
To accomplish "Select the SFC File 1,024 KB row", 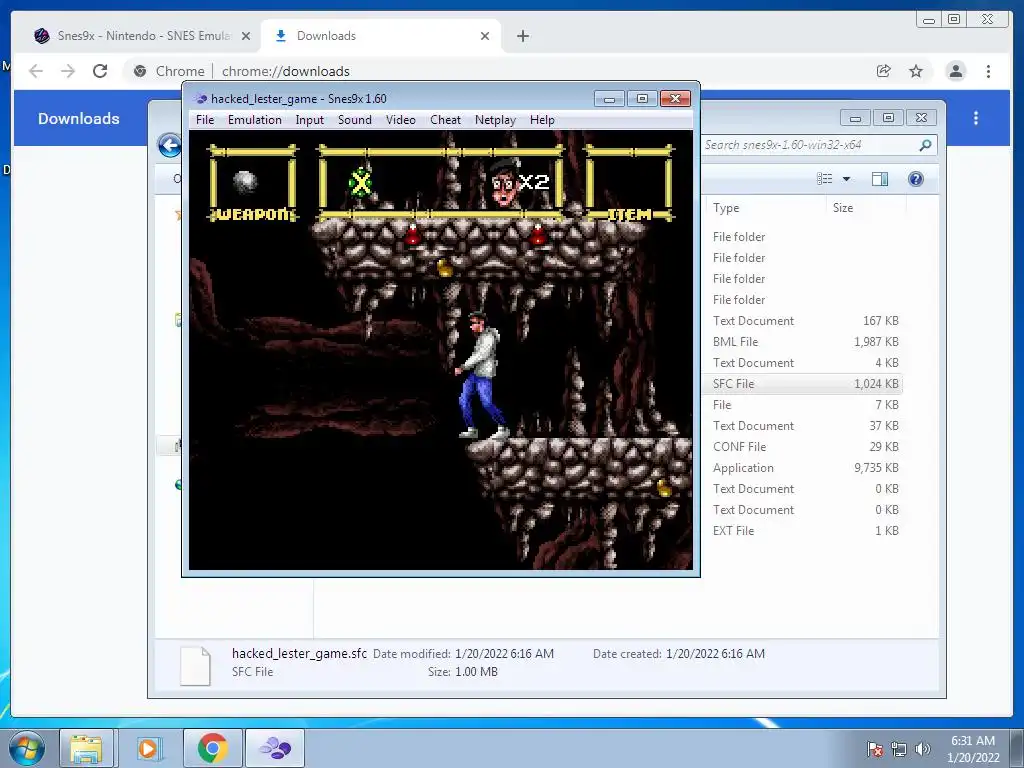I will pos(805,383).
